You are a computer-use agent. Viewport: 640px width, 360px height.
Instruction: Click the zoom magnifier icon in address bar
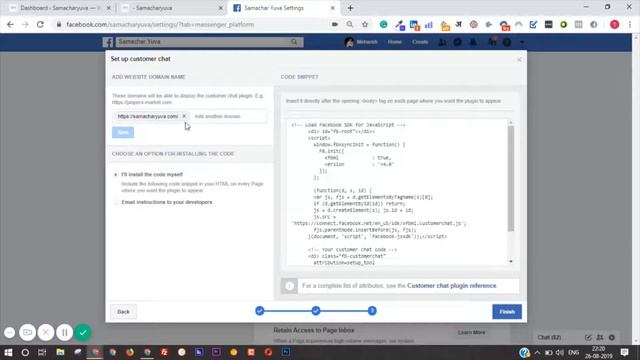click(350, 24)
